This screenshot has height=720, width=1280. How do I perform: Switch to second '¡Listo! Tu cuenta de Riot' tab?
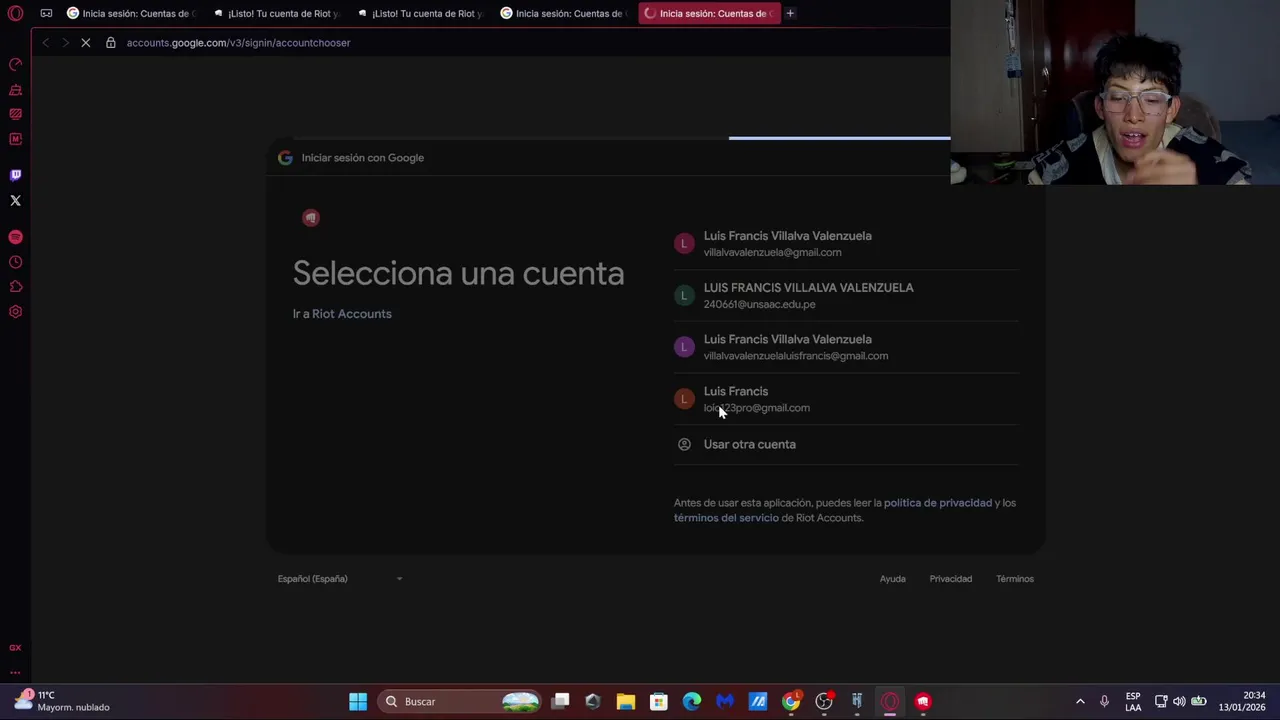tap(420, 13)
